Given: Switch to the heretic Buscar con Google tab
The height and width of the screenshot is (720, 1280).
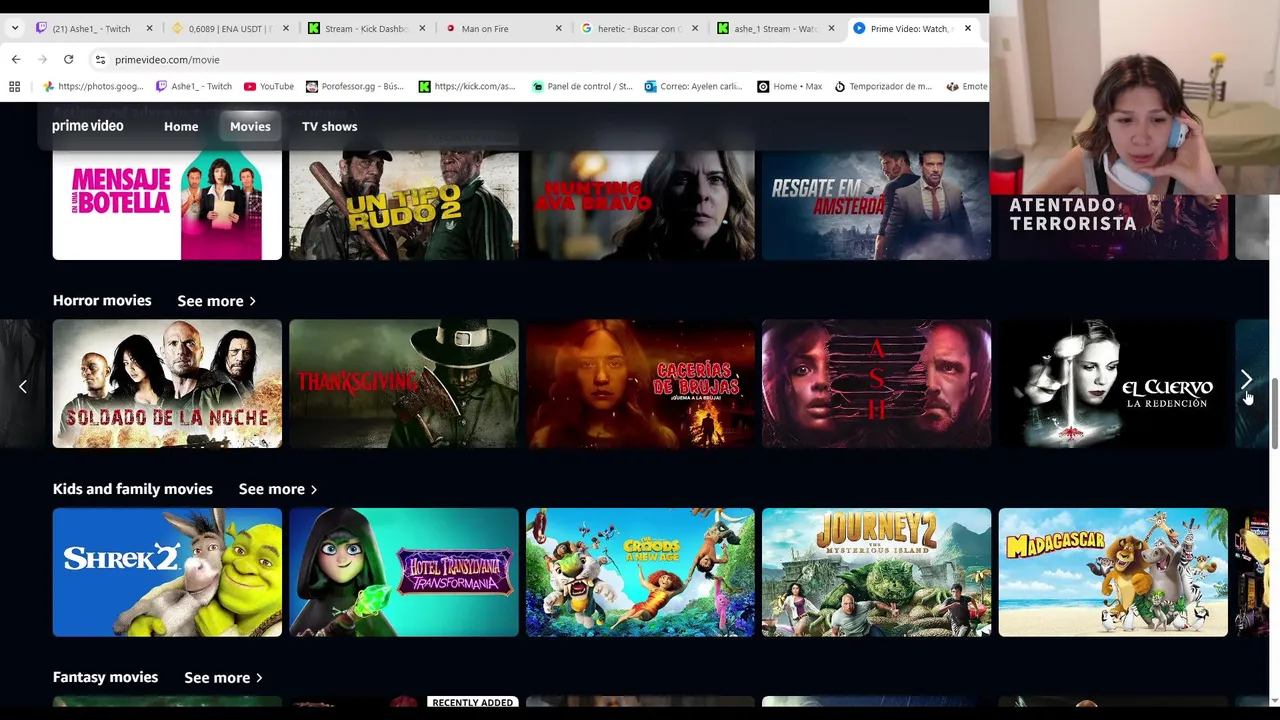Looking at the screenshot, I should tap(639, 28).
